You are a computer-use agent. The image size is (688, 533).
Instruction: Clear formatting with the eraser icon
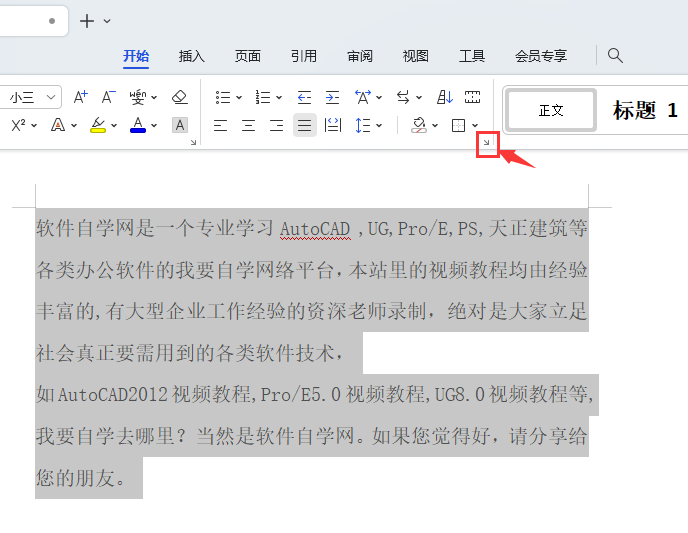[x=179, y=97]
